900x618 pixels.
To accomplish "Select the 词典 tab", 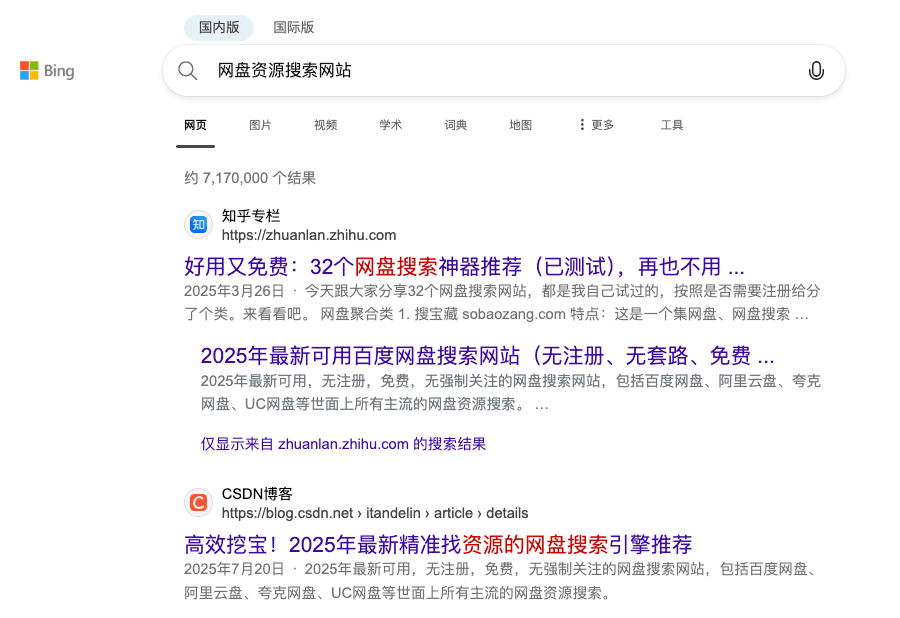I will pyautogui.click(x=456, y=125).
